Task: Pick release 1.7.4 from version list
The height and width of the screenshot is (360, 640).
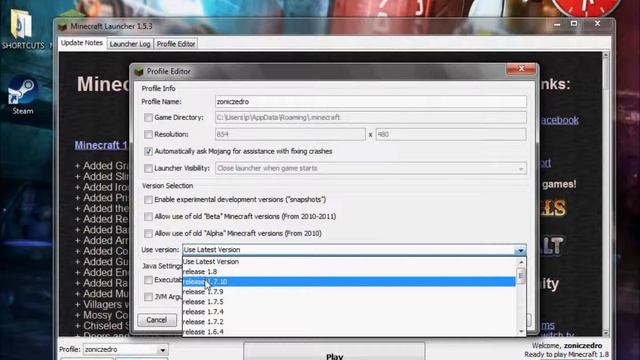Action: pyautogui.click(x=349, y=312)
